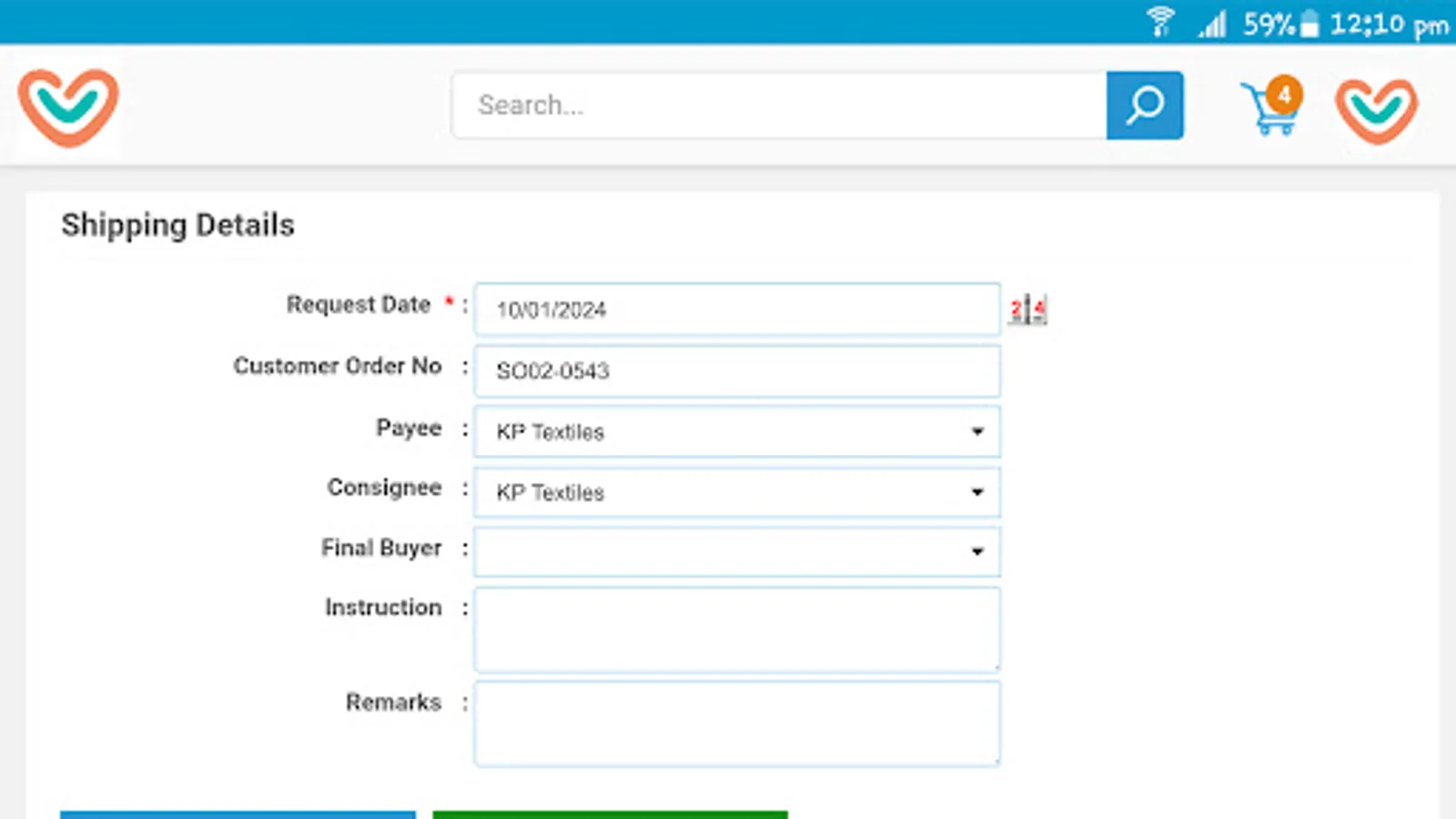1456x819 pixels.
Task: Open the Final Buyer dropdown
Action: [x=737, y=551]
